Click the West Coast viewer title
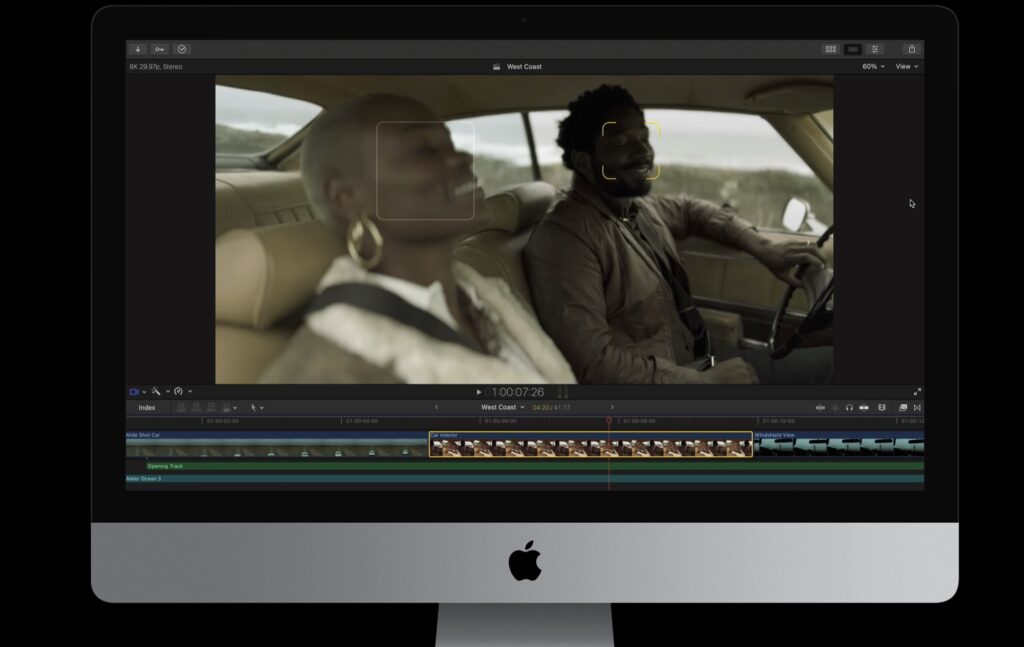 coord(524,67)
